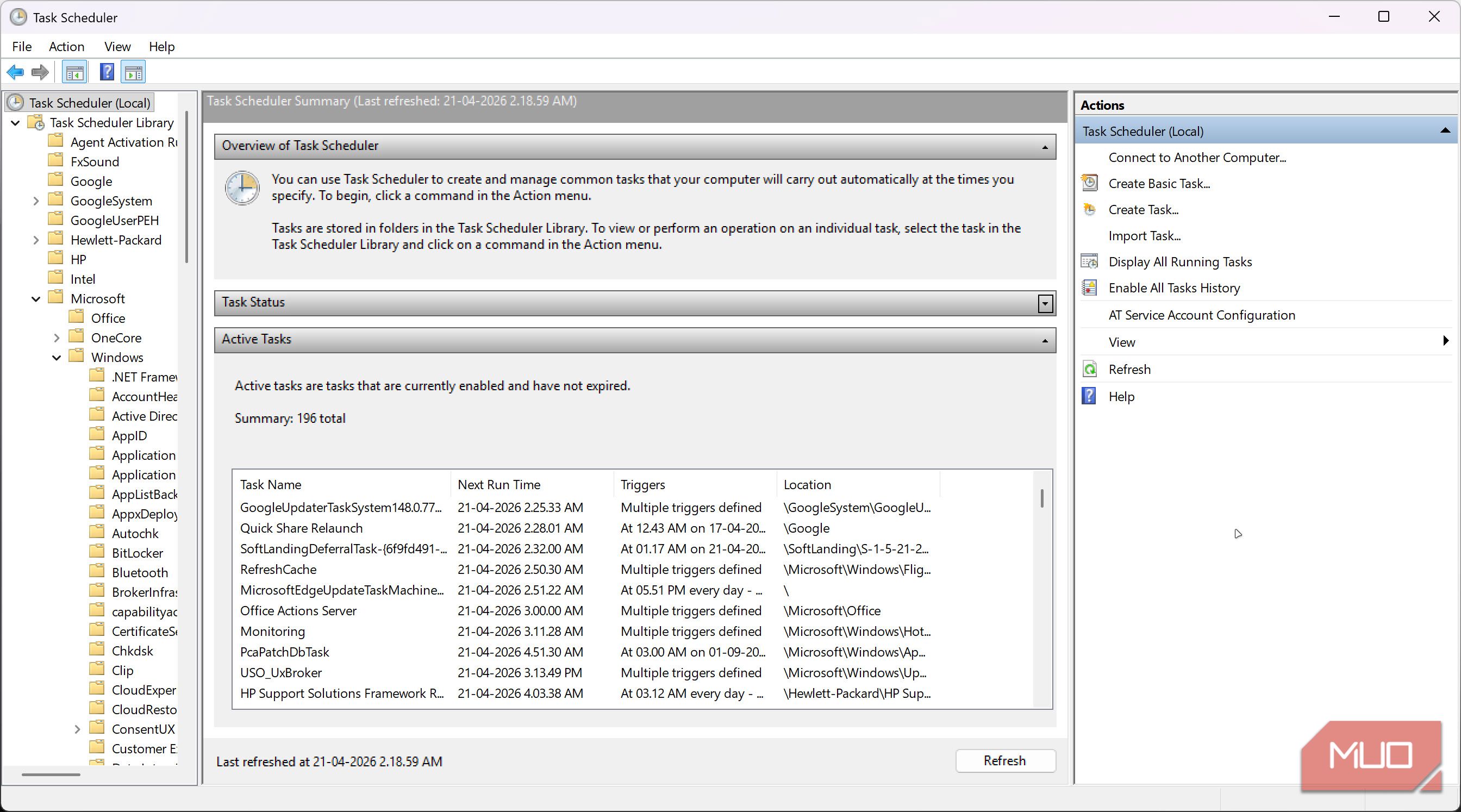Click the Refresh button below active tasks
This screenshot has width=1461, height=812.
click(1005, 760)
